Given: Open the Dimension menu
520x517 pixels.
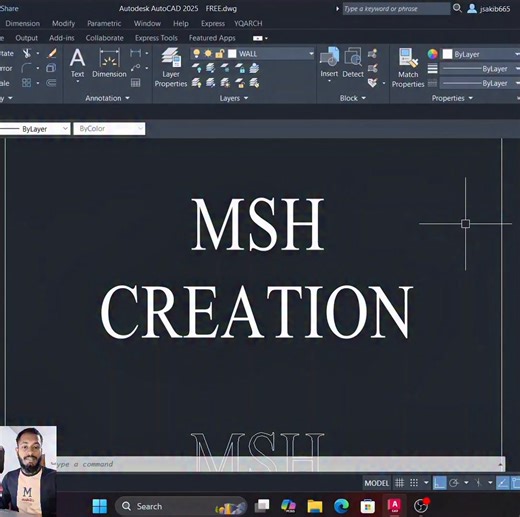Looking at the screenshot, I should coord(23,23).
